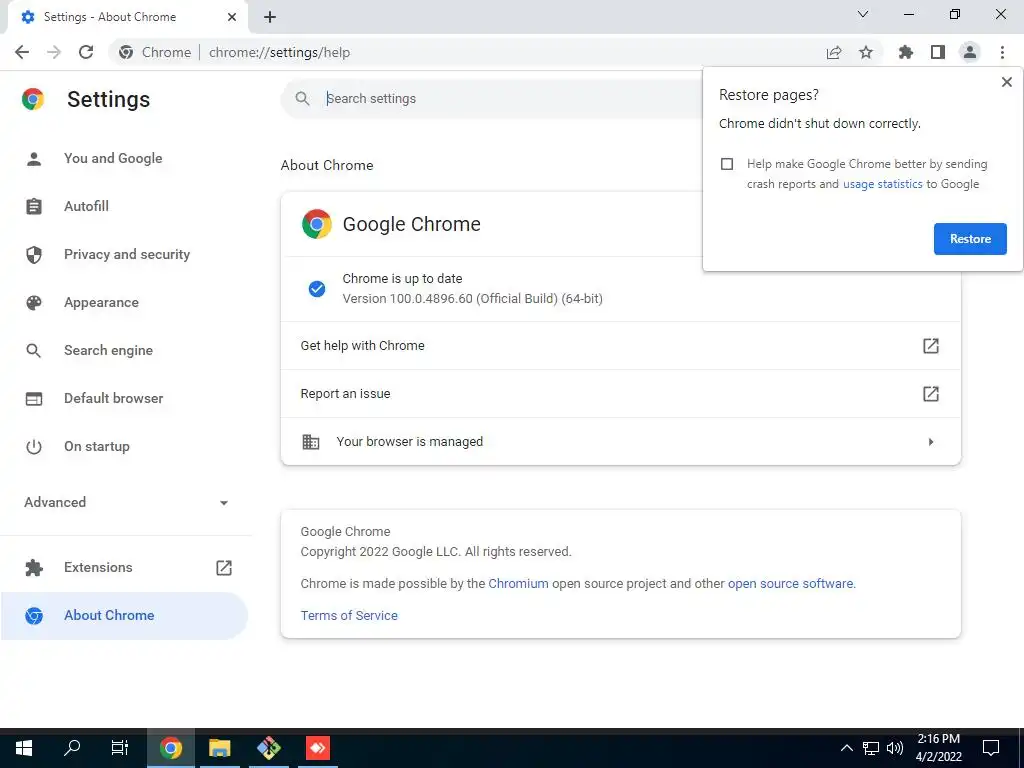Open the profile avatar icon
This screenshot has height=768, width=1024.
(970, 52)
